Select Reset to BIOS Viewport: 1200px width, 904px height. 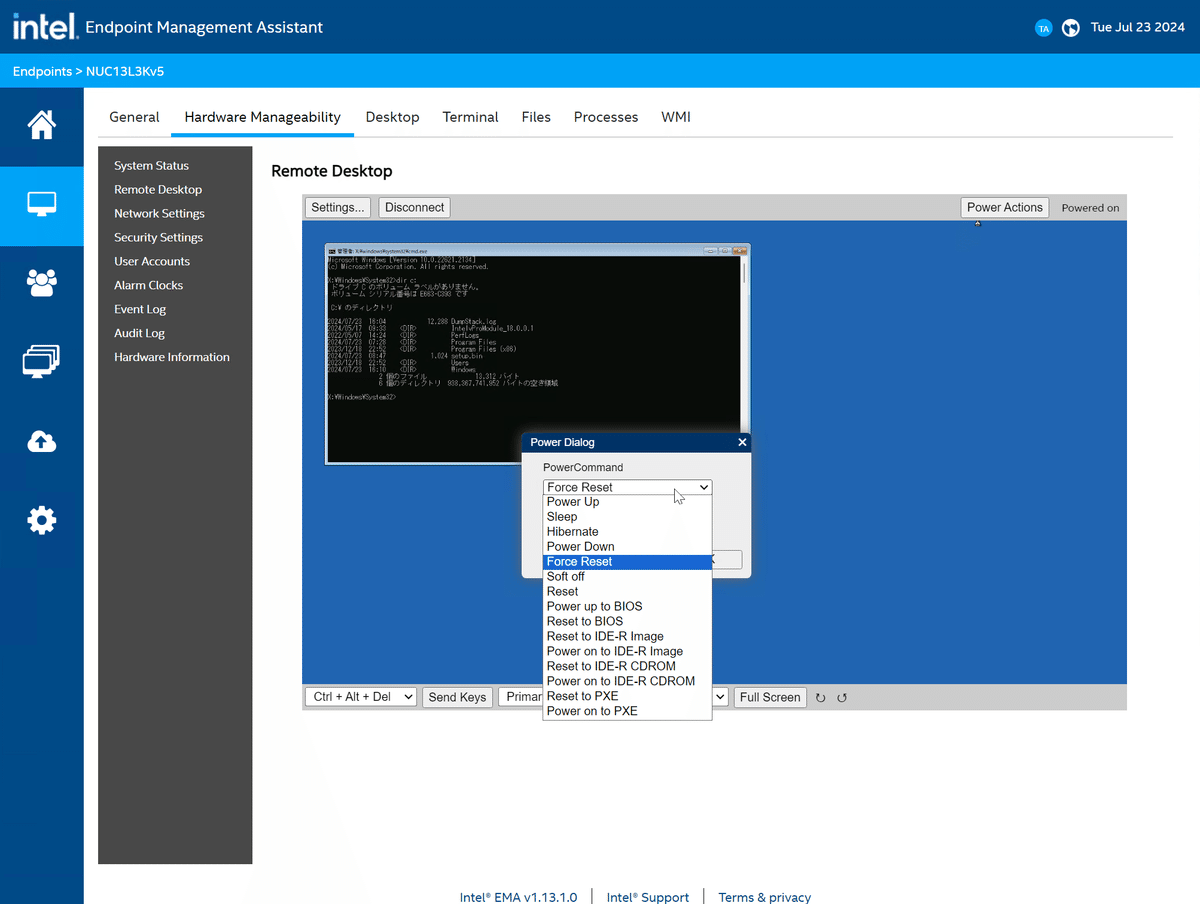628,622
